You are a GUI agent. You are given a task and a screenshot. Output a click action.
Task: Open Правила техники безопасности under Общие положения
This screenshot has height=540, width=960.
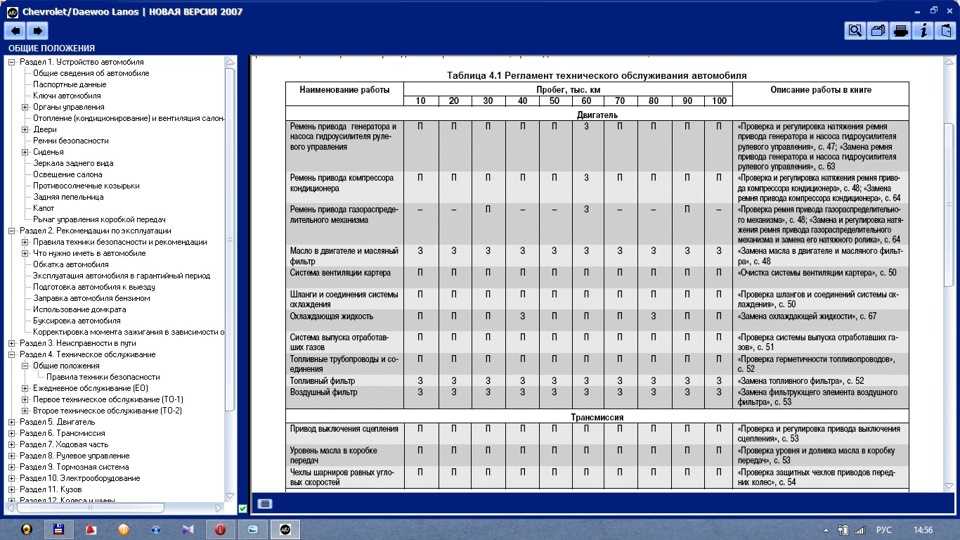(x=103, y=377)
